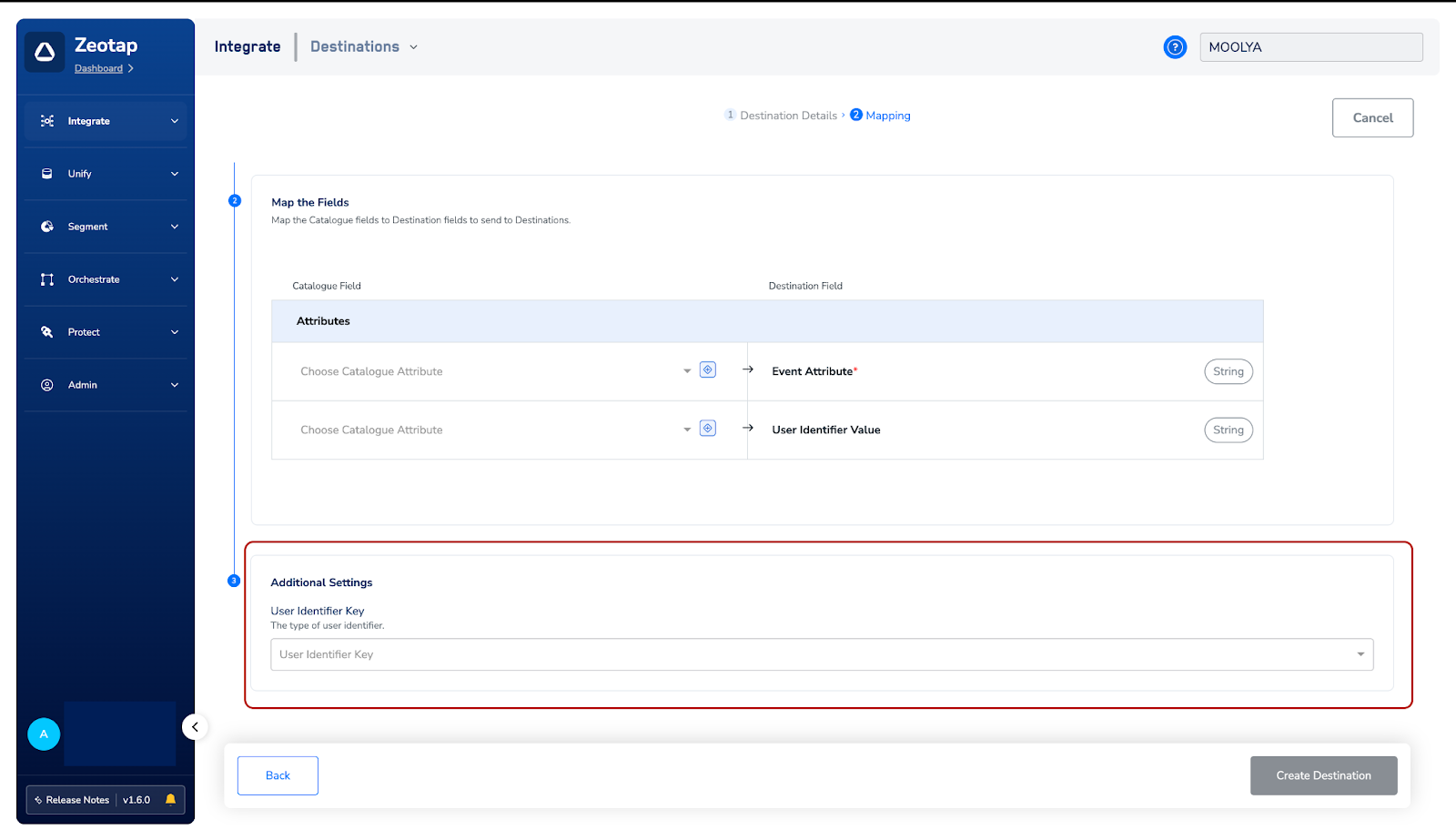This screenshot has height=840, width=1456.
Task: Click the Integrate breadcrumb heading
Action: click(x=248, y=46)
